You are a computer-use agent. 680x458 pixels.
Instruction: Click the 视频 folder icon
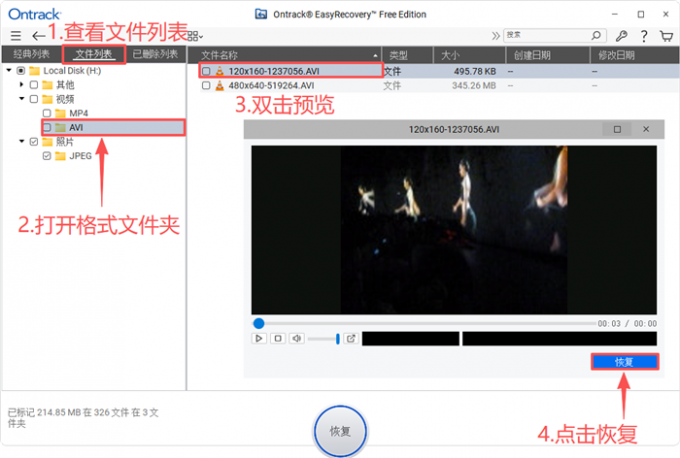pyautogui.click(x=47, y=99)
